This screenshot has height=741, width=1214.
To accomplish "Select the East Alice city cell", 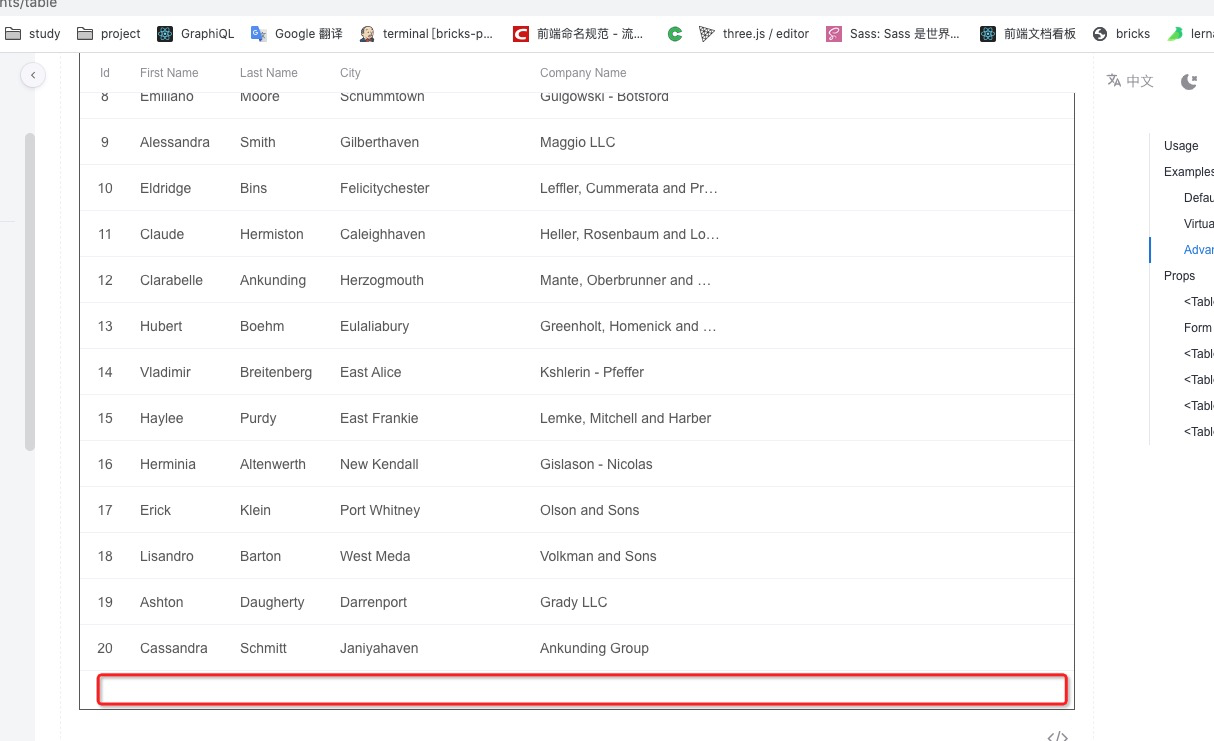I will tap(371, 372).
